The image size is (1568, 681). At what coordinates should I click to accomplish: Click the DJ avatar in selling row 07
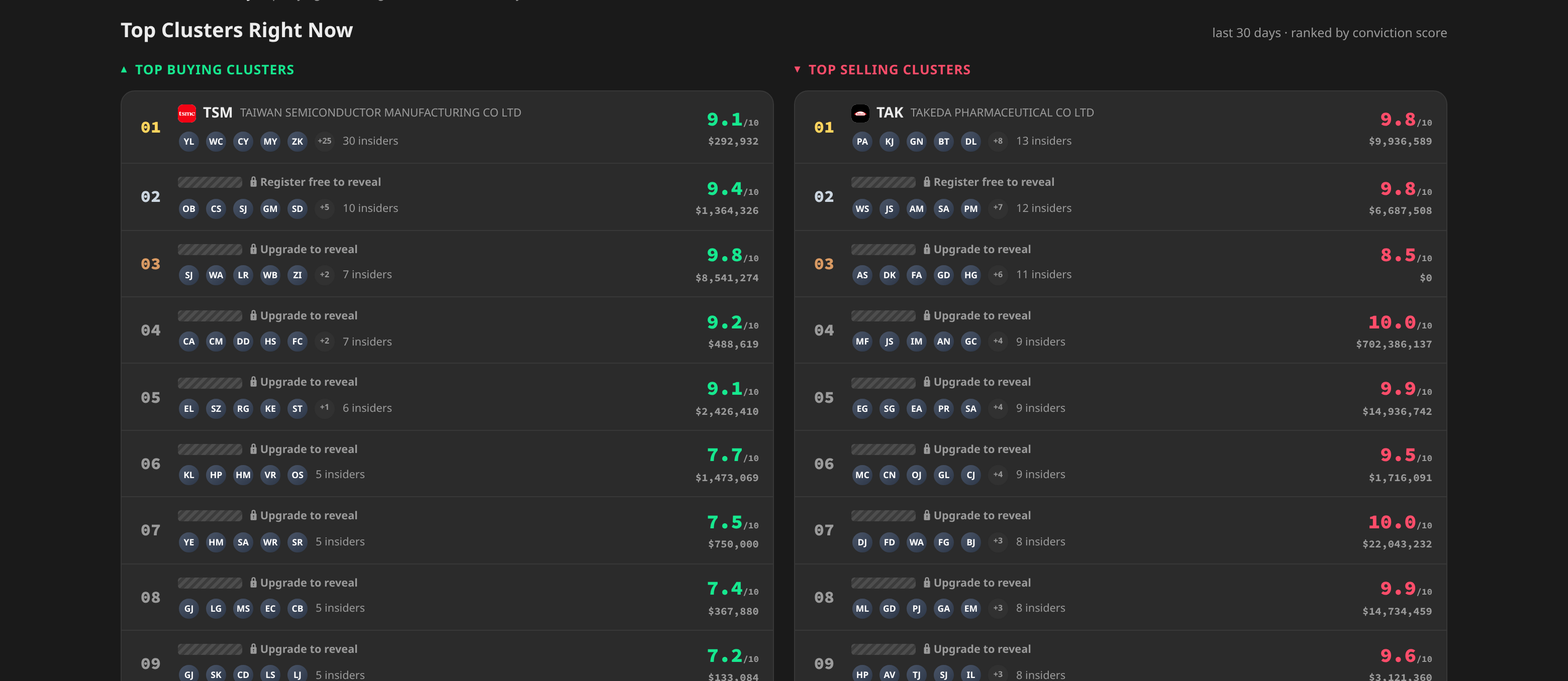[862, 542]
